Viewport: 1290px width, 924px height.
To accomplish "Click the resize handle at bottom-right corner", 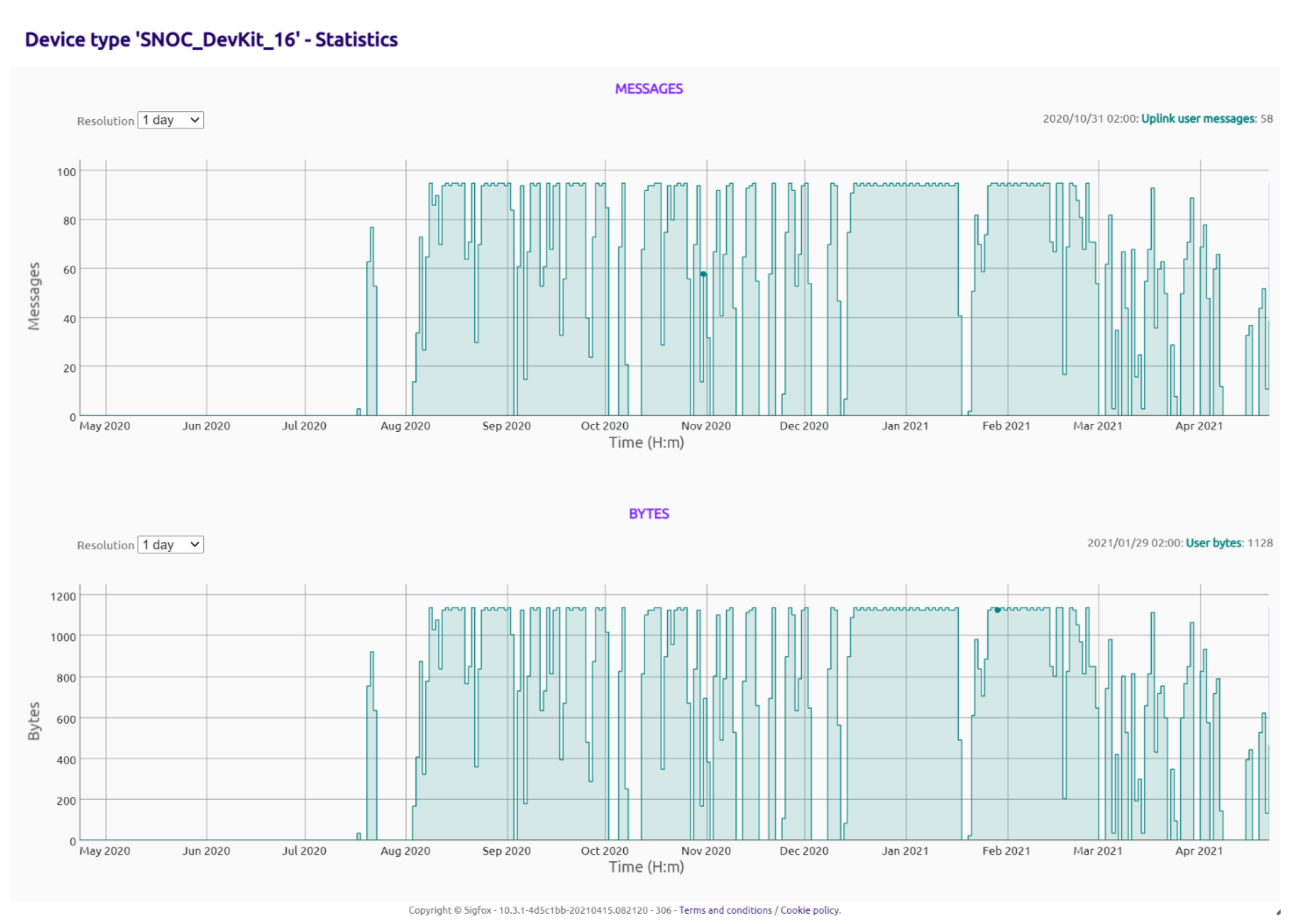I will coord(1278,912).
